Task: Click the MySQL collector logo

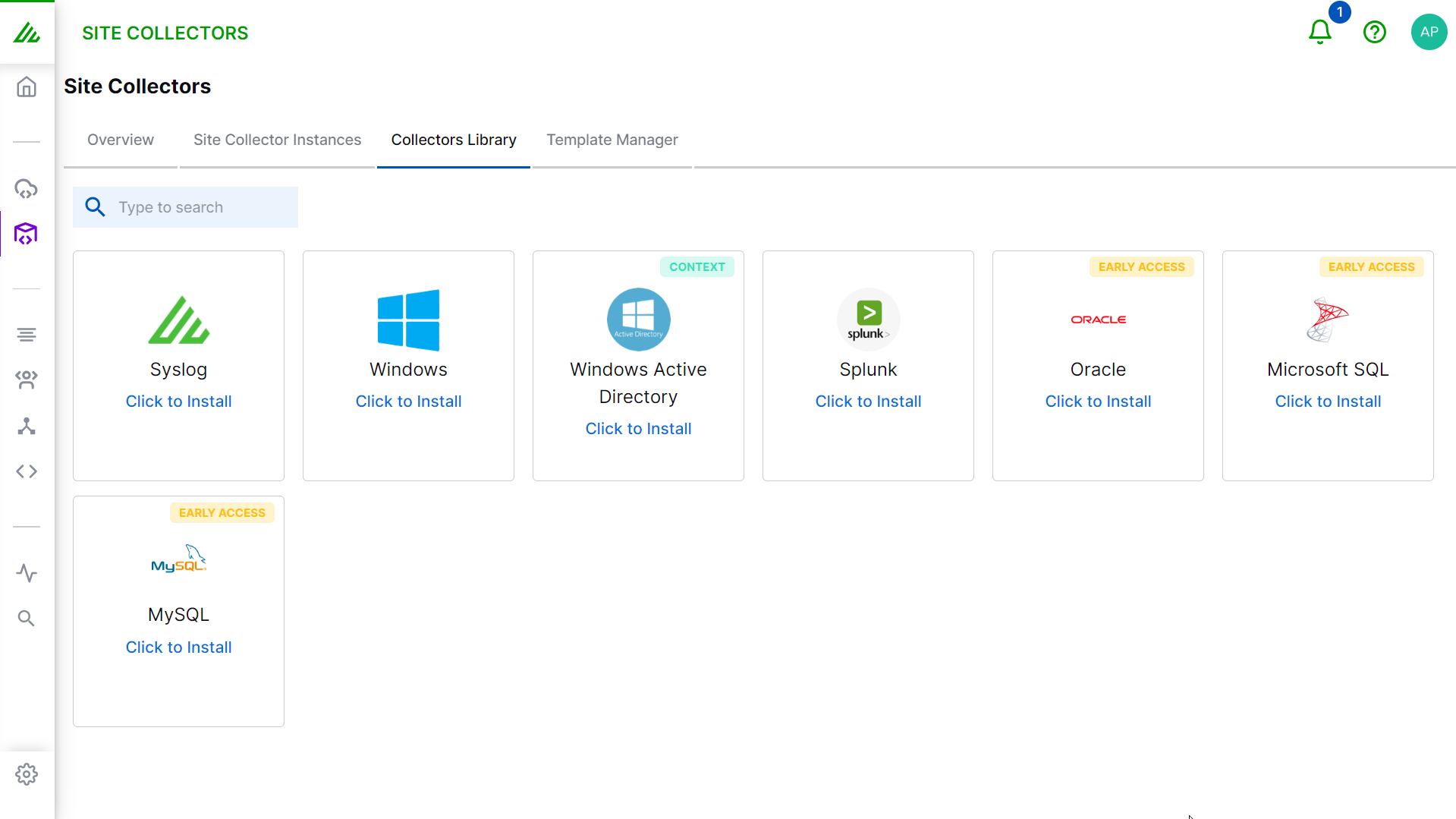Action: point(179,559)
